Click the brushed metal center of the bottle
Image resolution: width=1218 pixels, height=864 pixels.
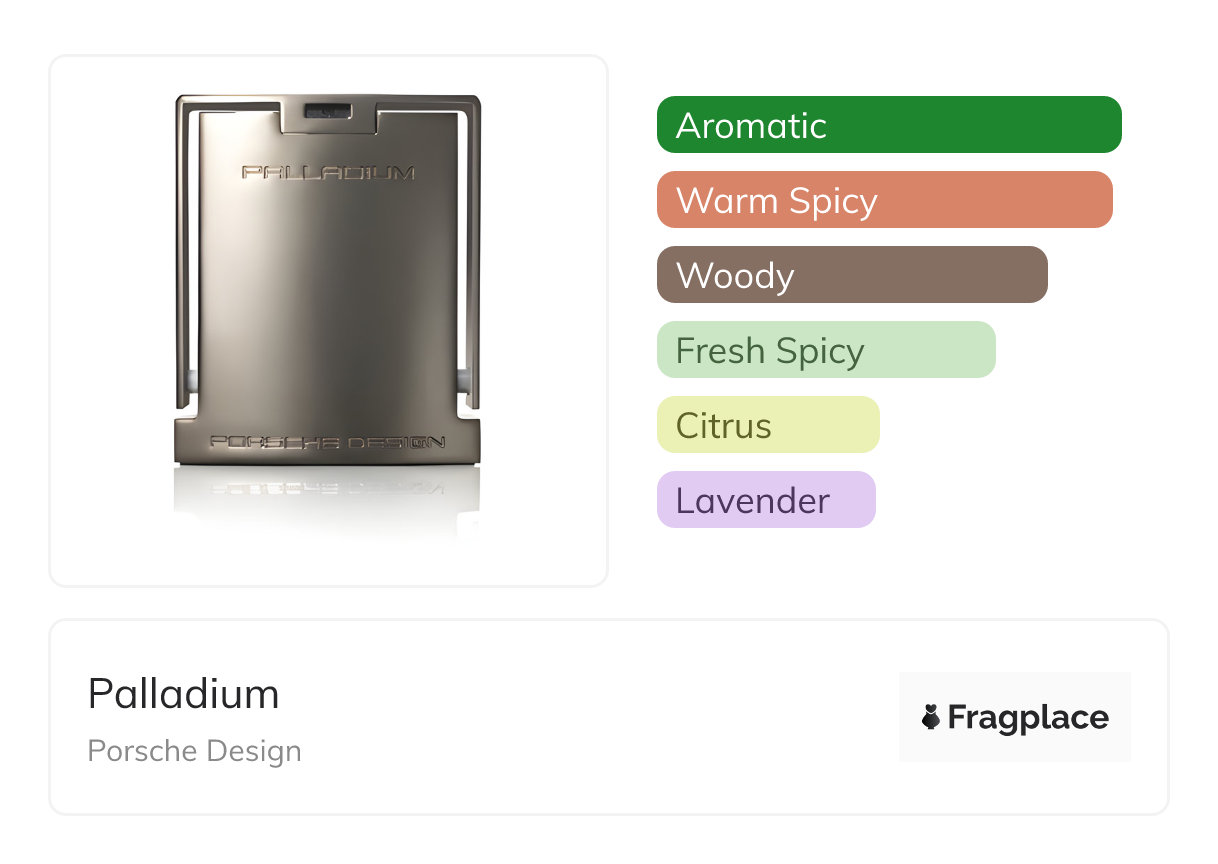tap(328, 300)
